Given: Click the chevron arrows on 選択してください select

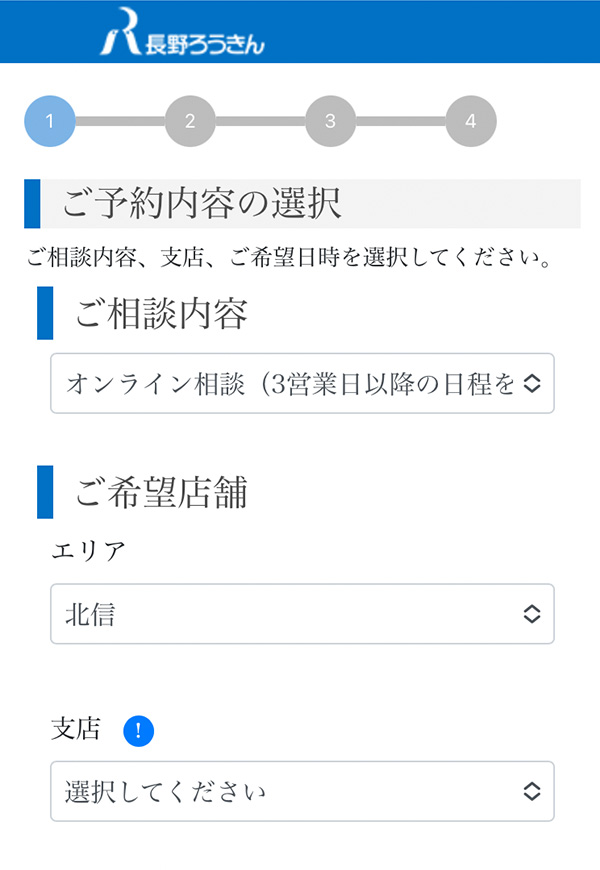Looking at the screenshot, I should [532, 792].
